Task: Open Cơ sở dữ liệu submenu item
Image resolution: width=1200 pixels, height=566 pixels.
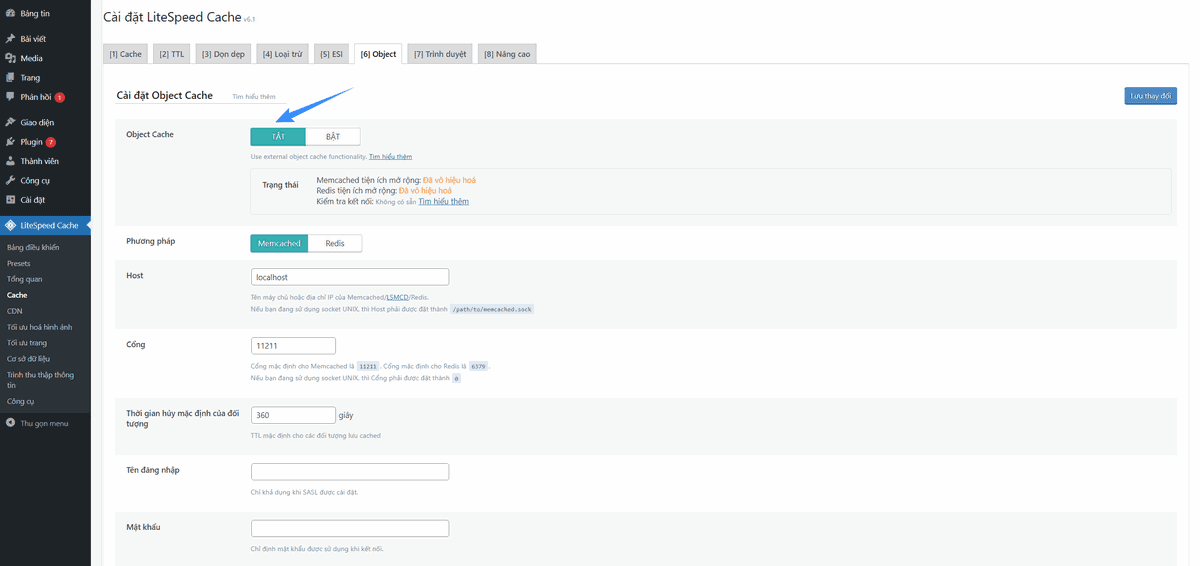Action: [28, 358]
